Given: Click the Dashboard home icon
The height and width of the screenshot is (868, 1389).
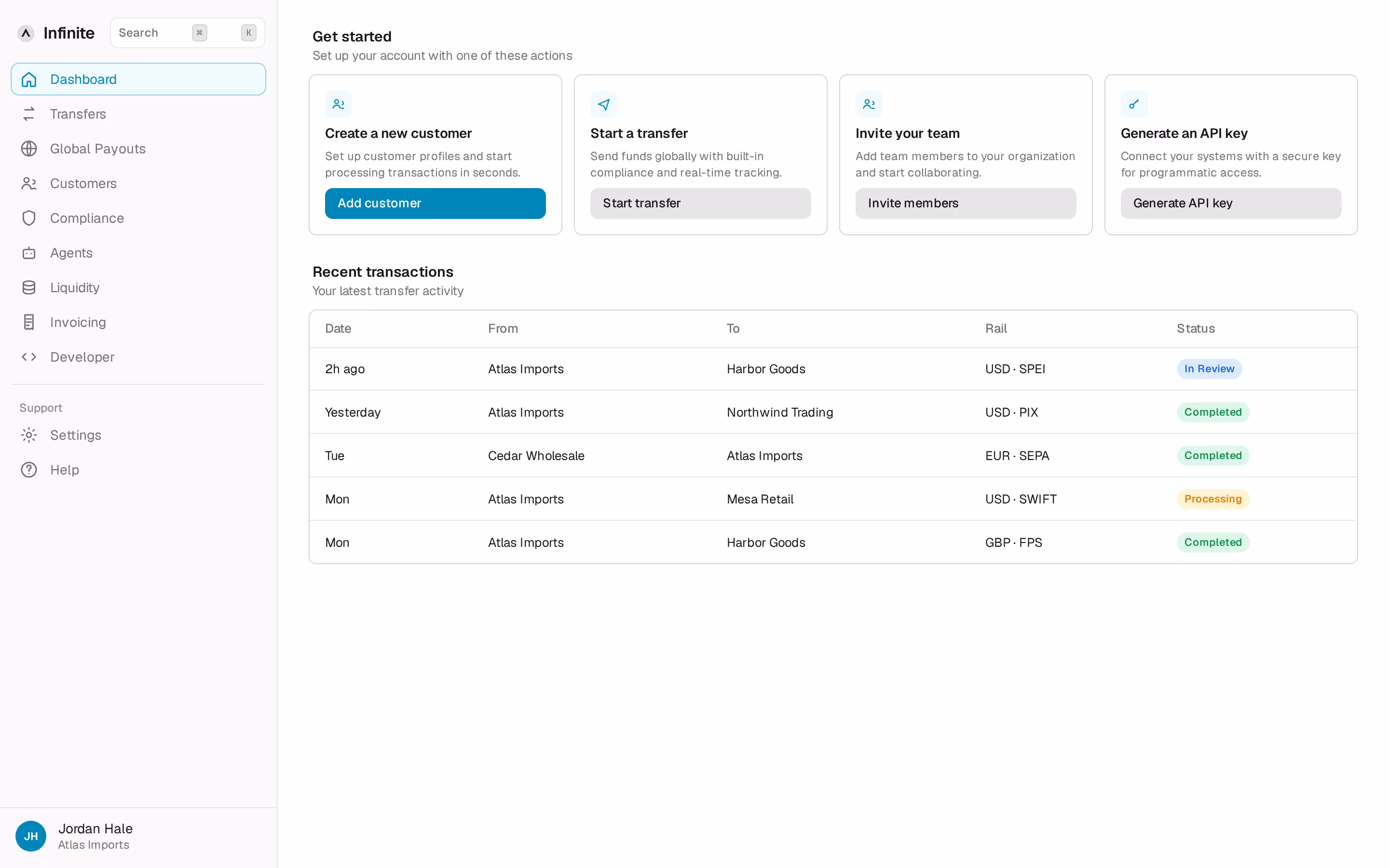Looking at the screenshot, I should (29, 79).
